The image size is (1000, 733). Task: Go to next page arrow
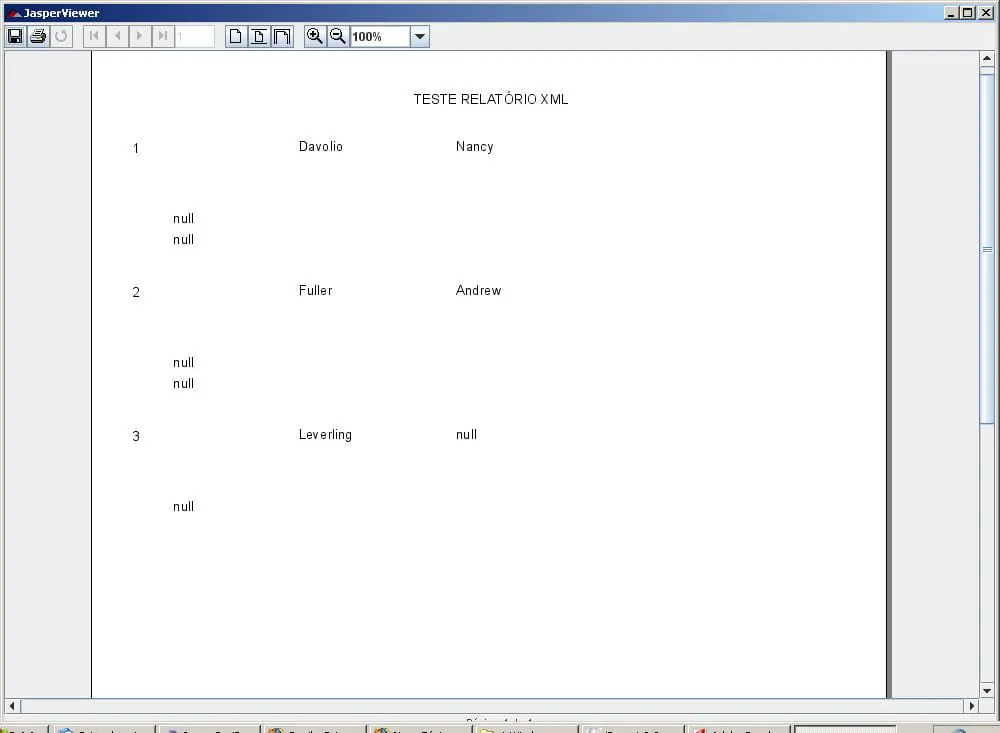[x=140, y=36]
